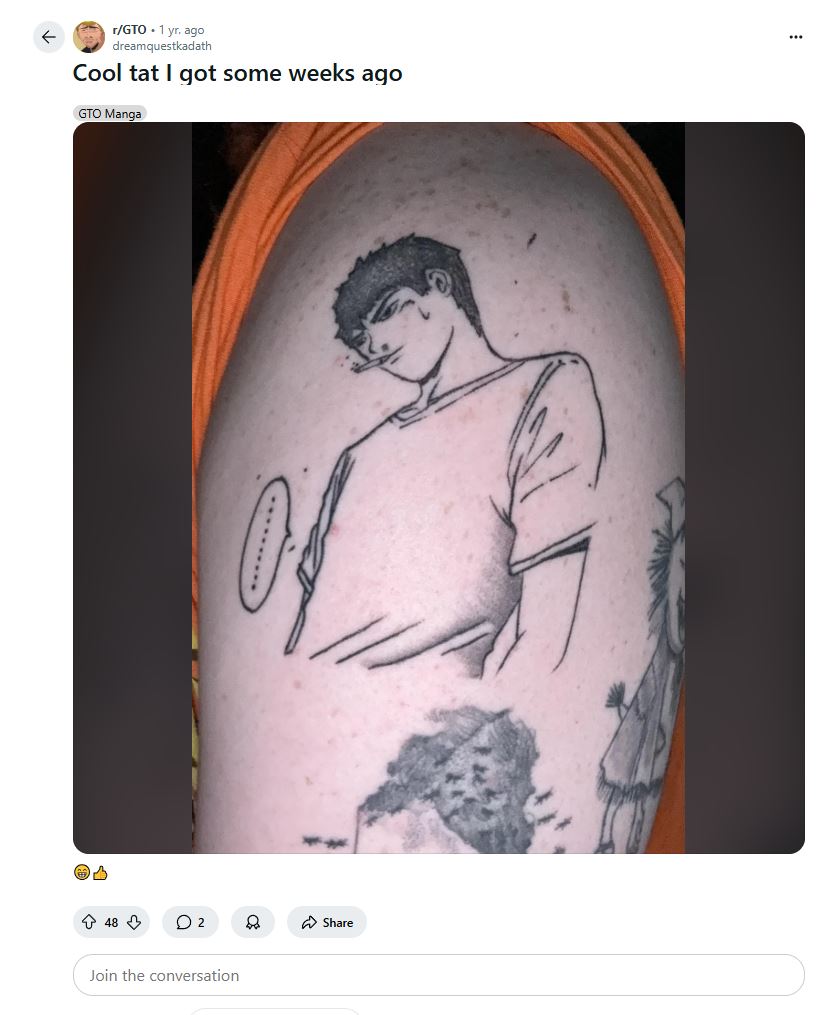Open comments using the speech bubble icon

(184, 922)
